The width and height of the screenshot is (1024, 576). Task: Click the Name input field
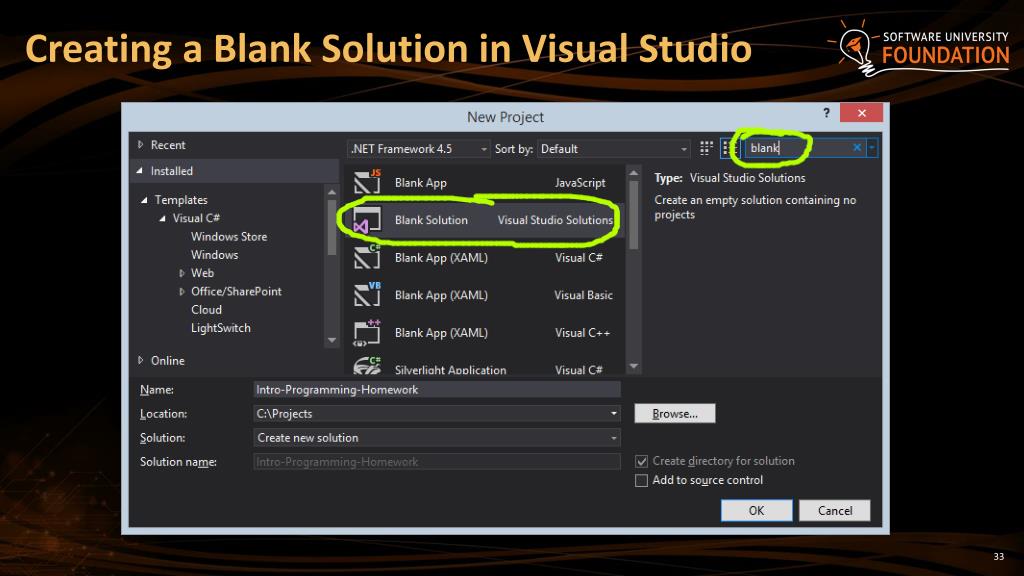[x=437, y=389]
